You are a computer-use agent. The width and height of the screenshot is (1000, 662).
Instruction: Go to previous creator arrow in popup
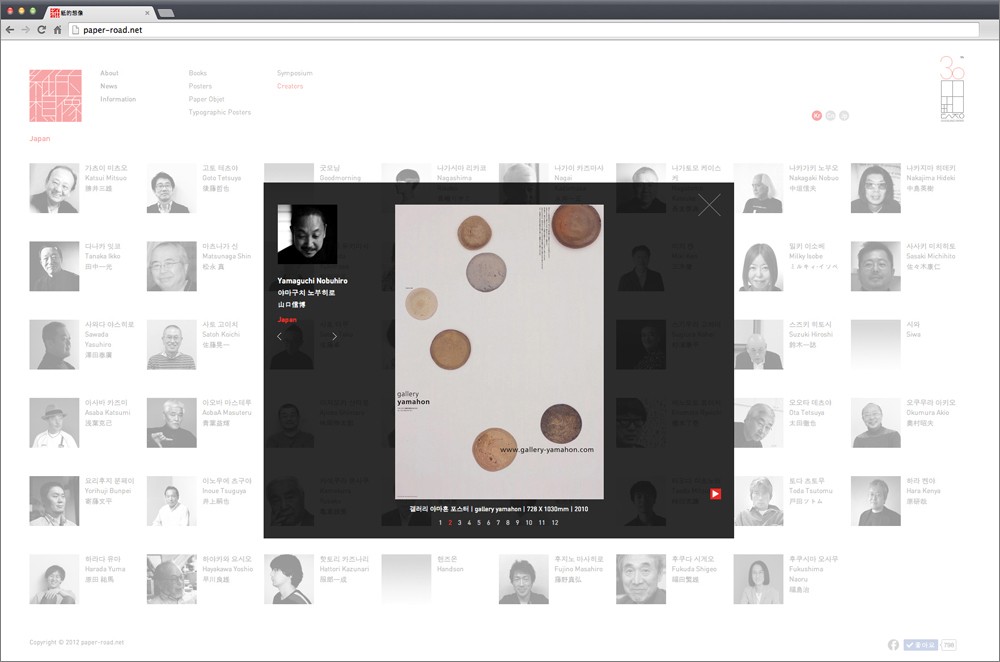pos(279,336)
